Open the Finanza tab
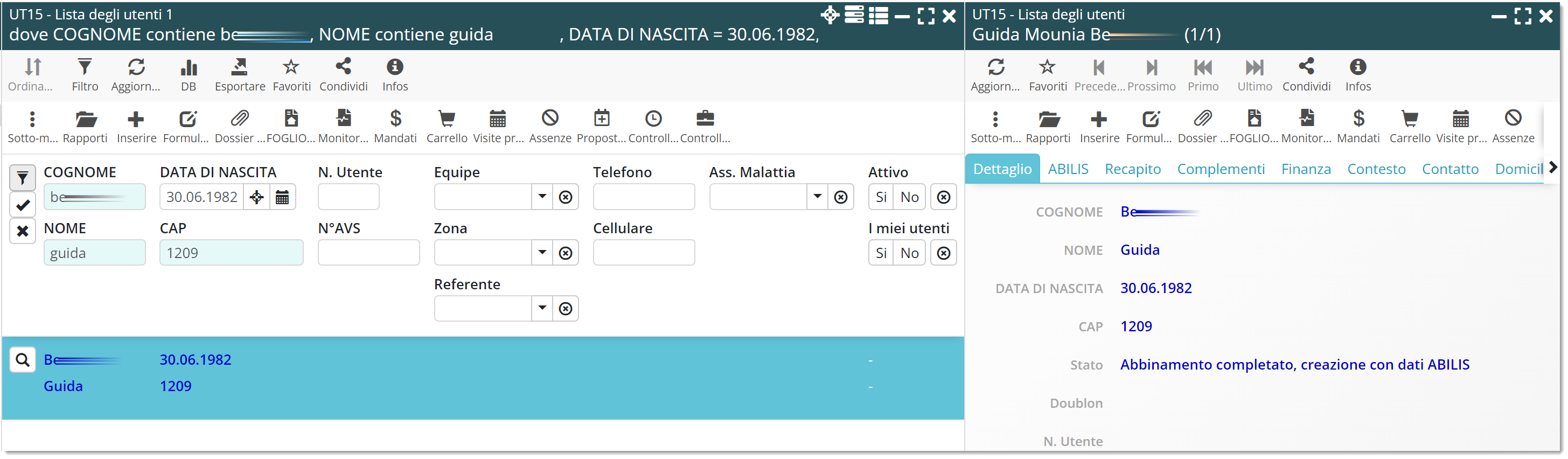The image size is (1568, 459). coord(1306,169)
